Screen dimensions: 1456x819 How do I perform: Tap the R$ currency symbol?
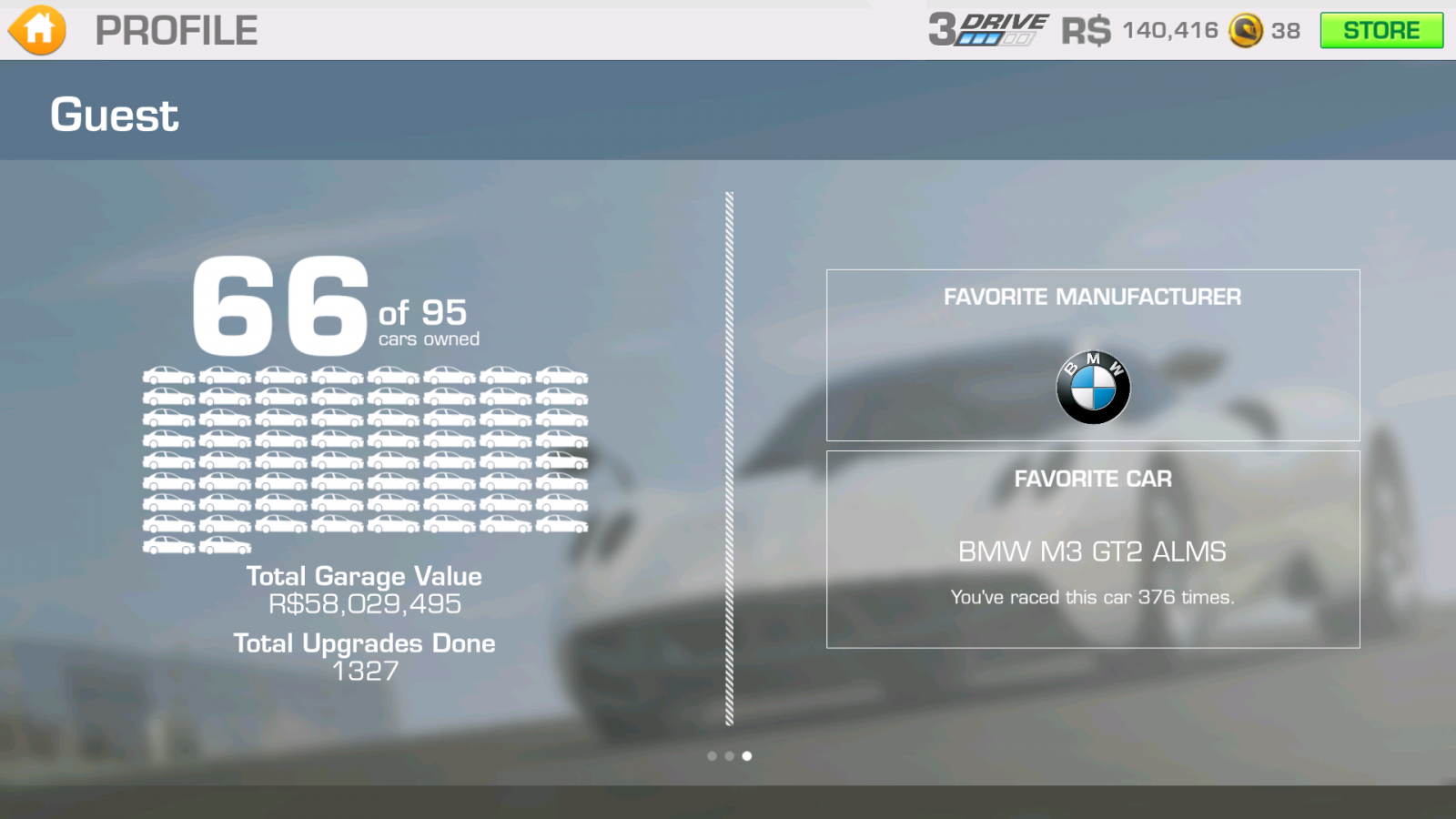1086,31
